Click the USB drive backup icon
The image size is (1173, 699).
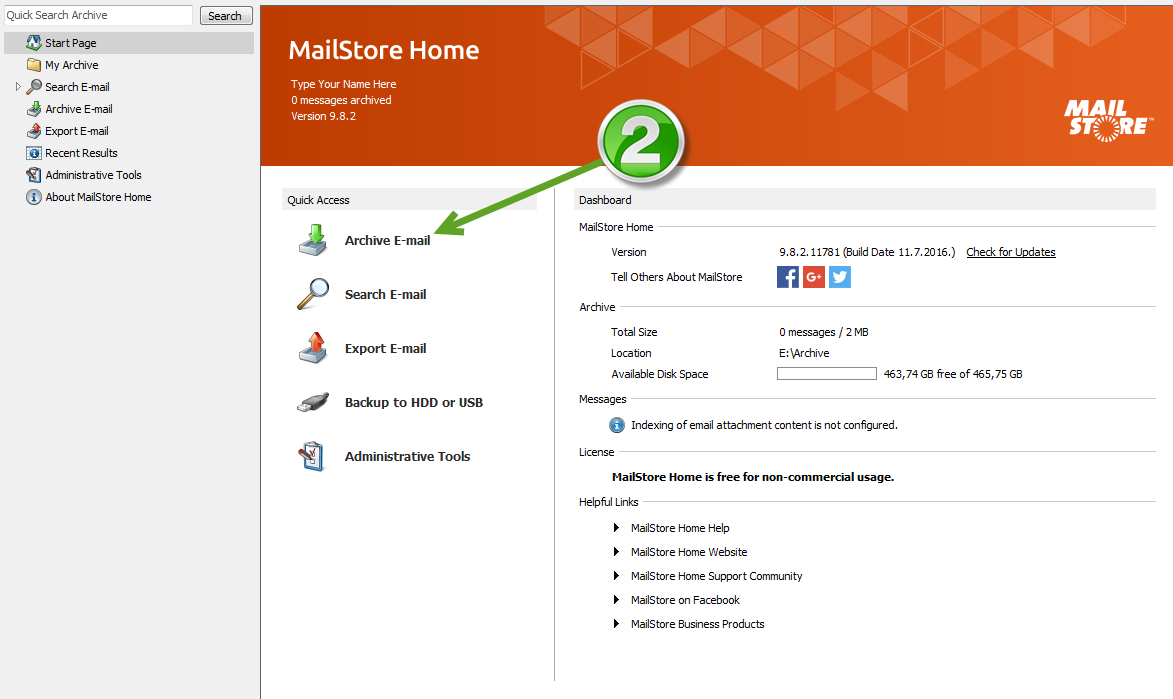[313, 402]
